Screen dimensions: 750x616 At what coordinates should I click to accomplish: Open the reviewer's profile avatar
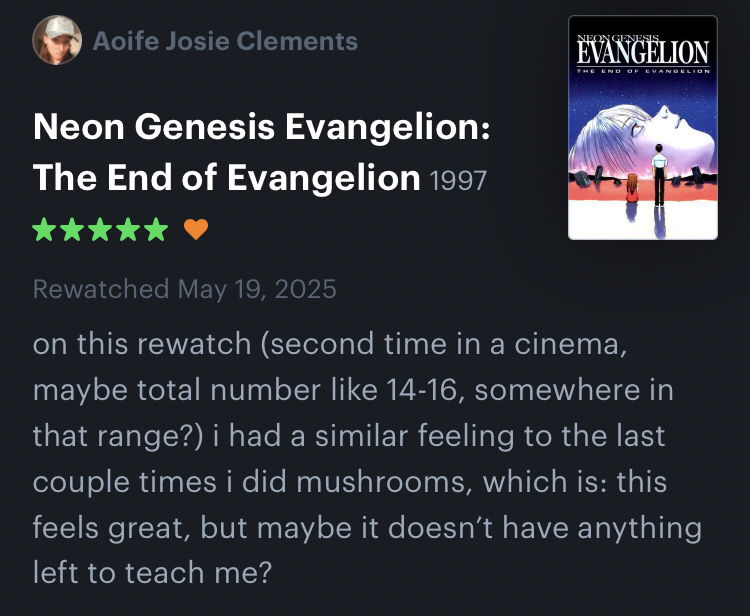[57, 41]
